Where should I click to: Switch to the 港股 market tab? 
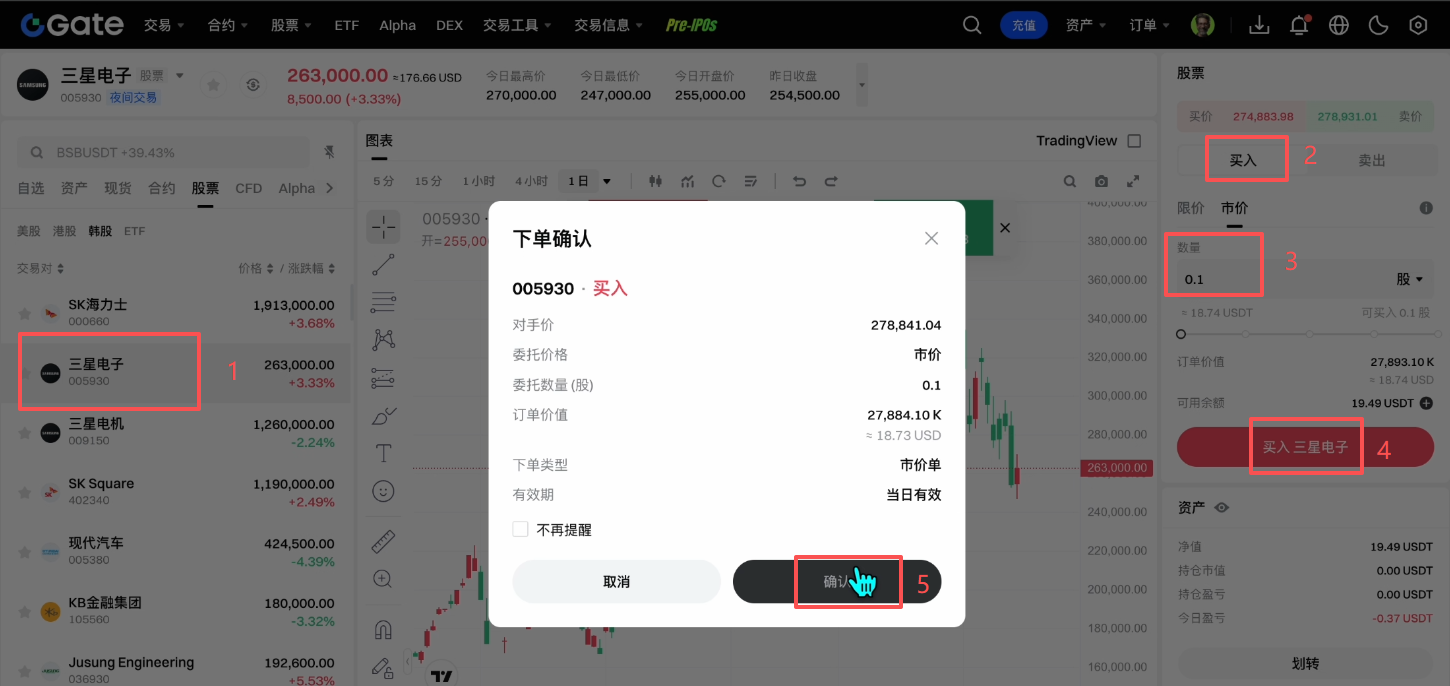click(64, 231)
